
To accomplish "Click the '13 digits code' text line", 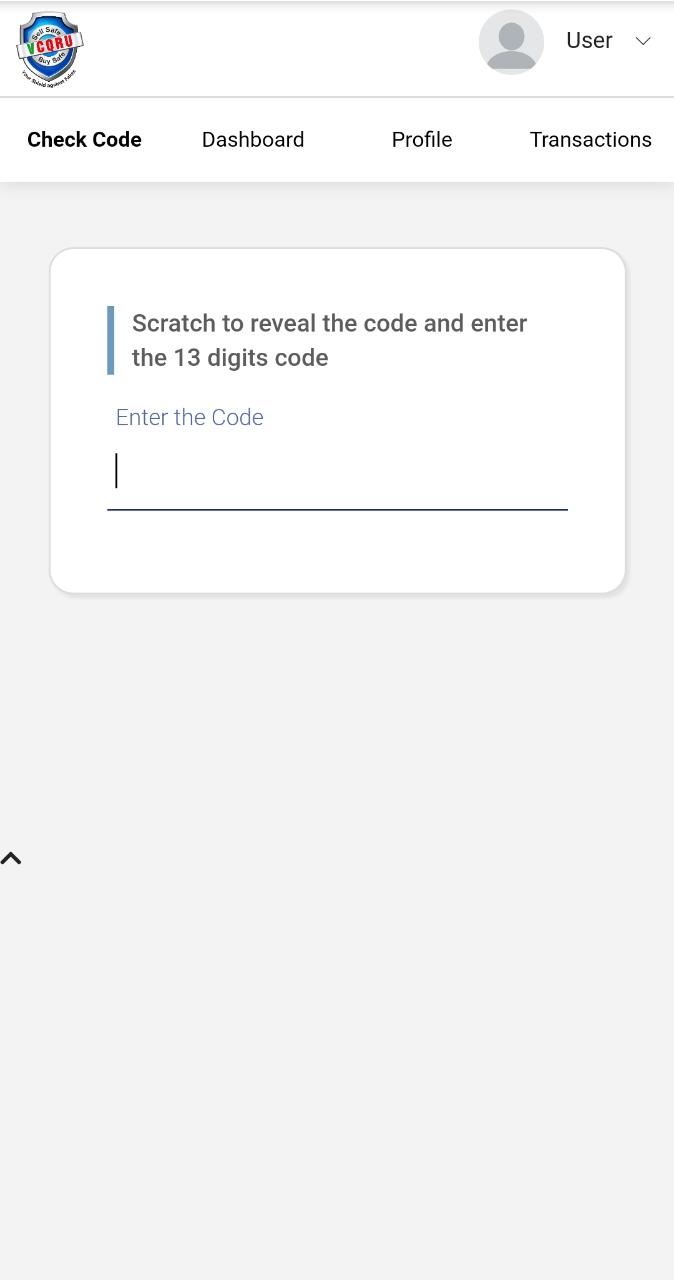I will [x=230, y=357].
